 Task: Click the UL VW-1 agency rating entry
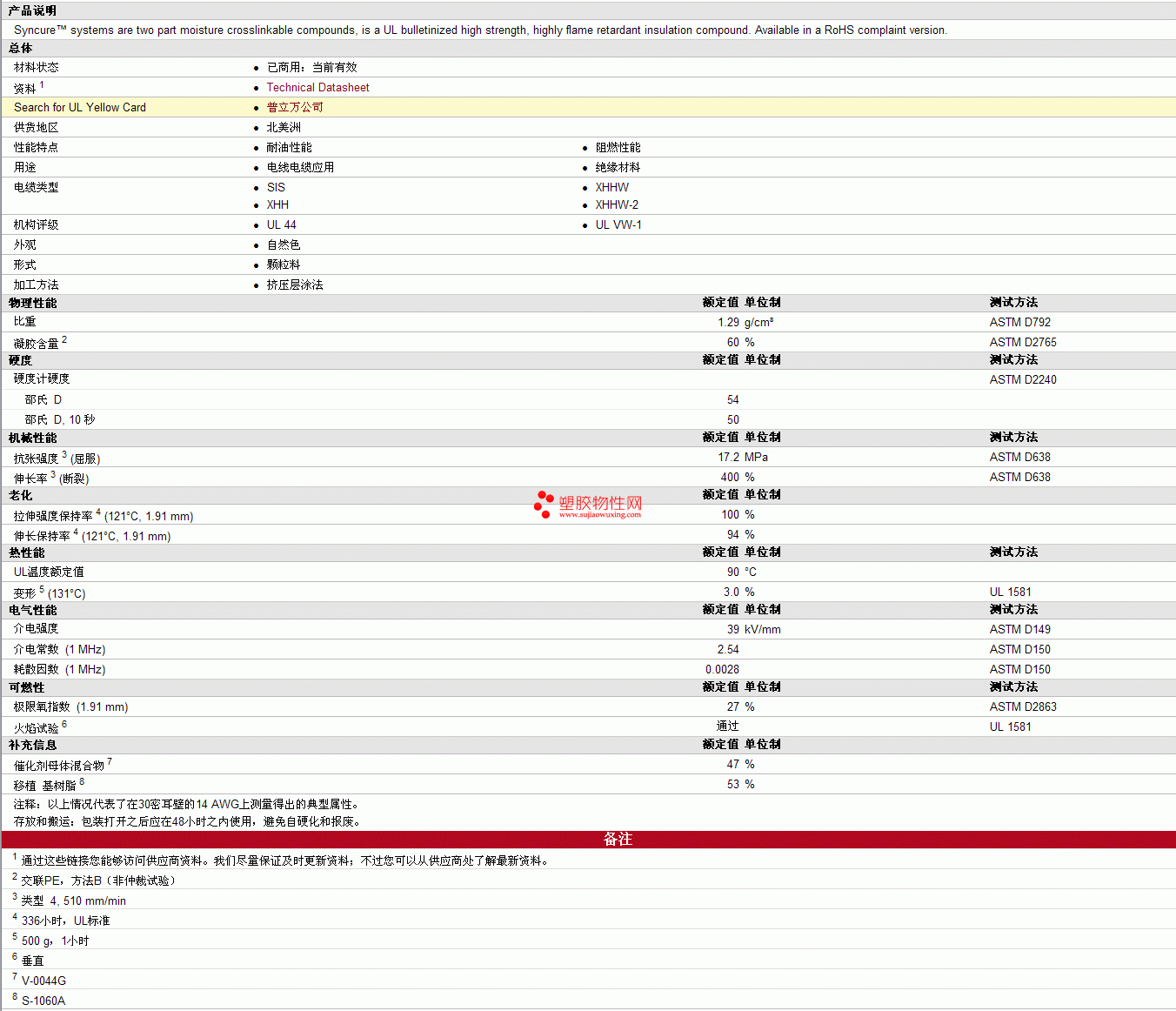click(x=618, y=225)
